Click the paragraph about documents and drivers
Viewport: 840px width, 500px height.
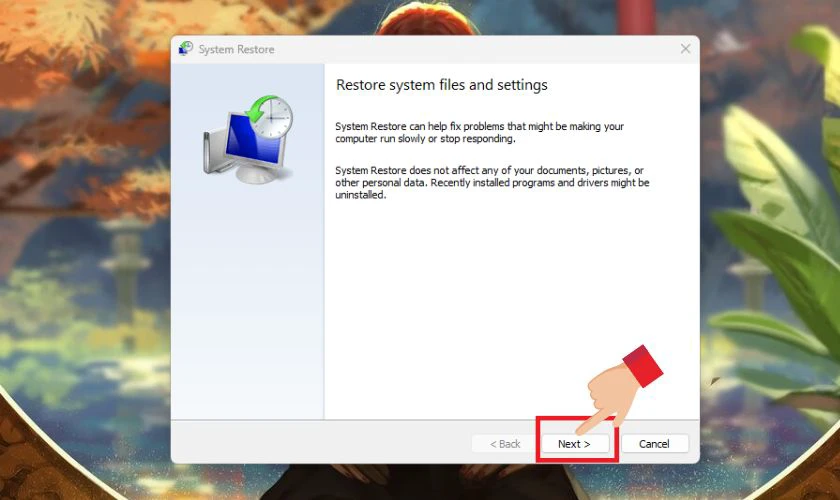[492, 183]
